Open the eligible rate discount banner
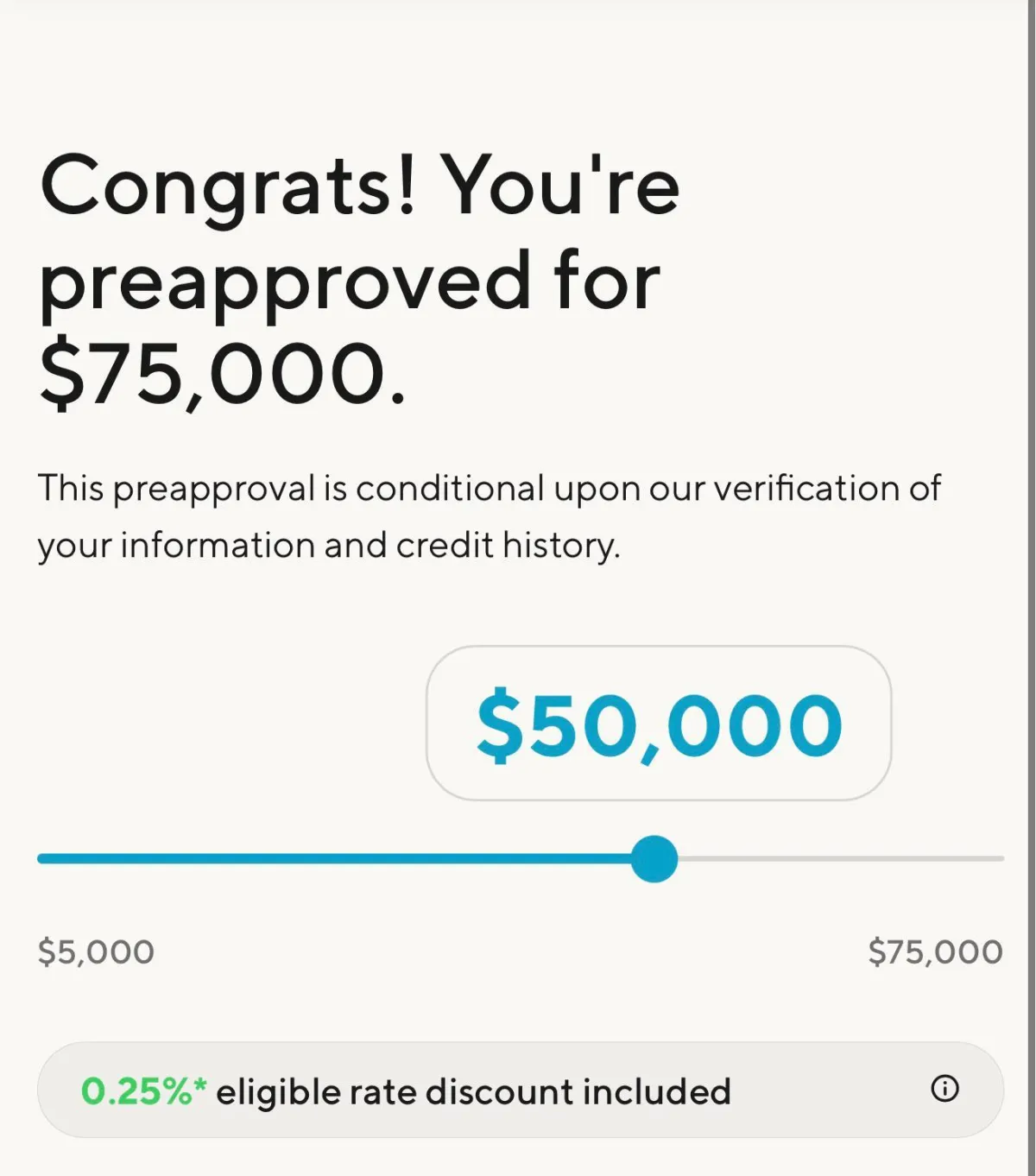 coord(520,1090)
